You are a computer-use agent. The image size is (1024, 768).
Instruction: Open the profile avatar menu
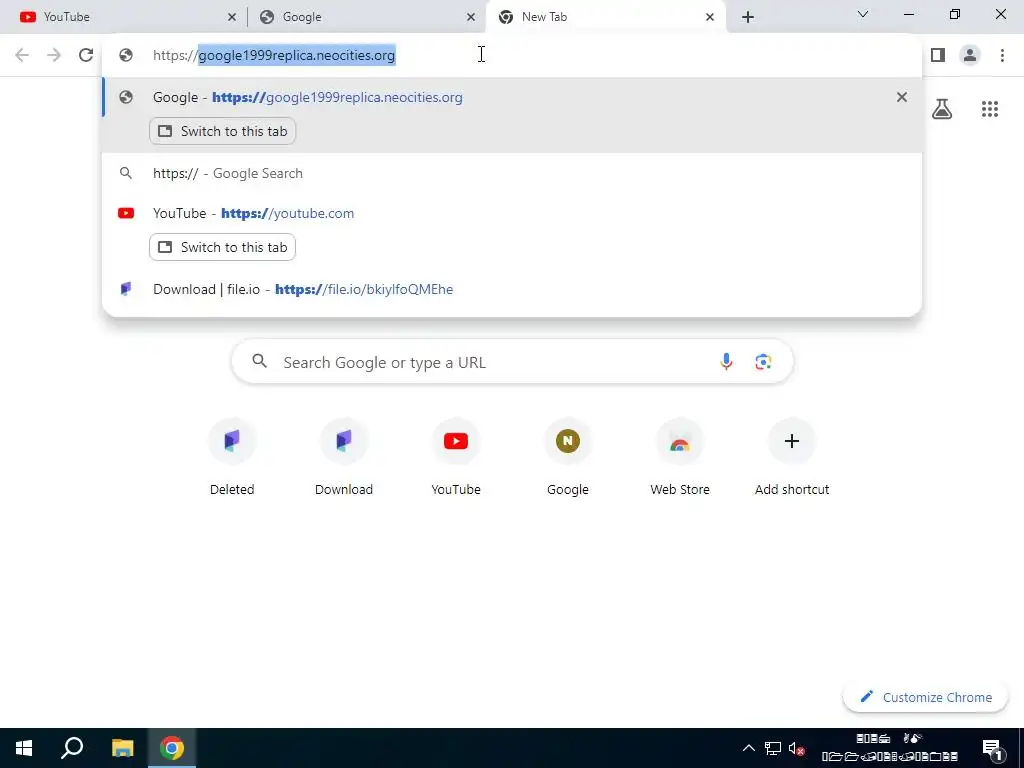pyautogui.click(x=970, y=55)
